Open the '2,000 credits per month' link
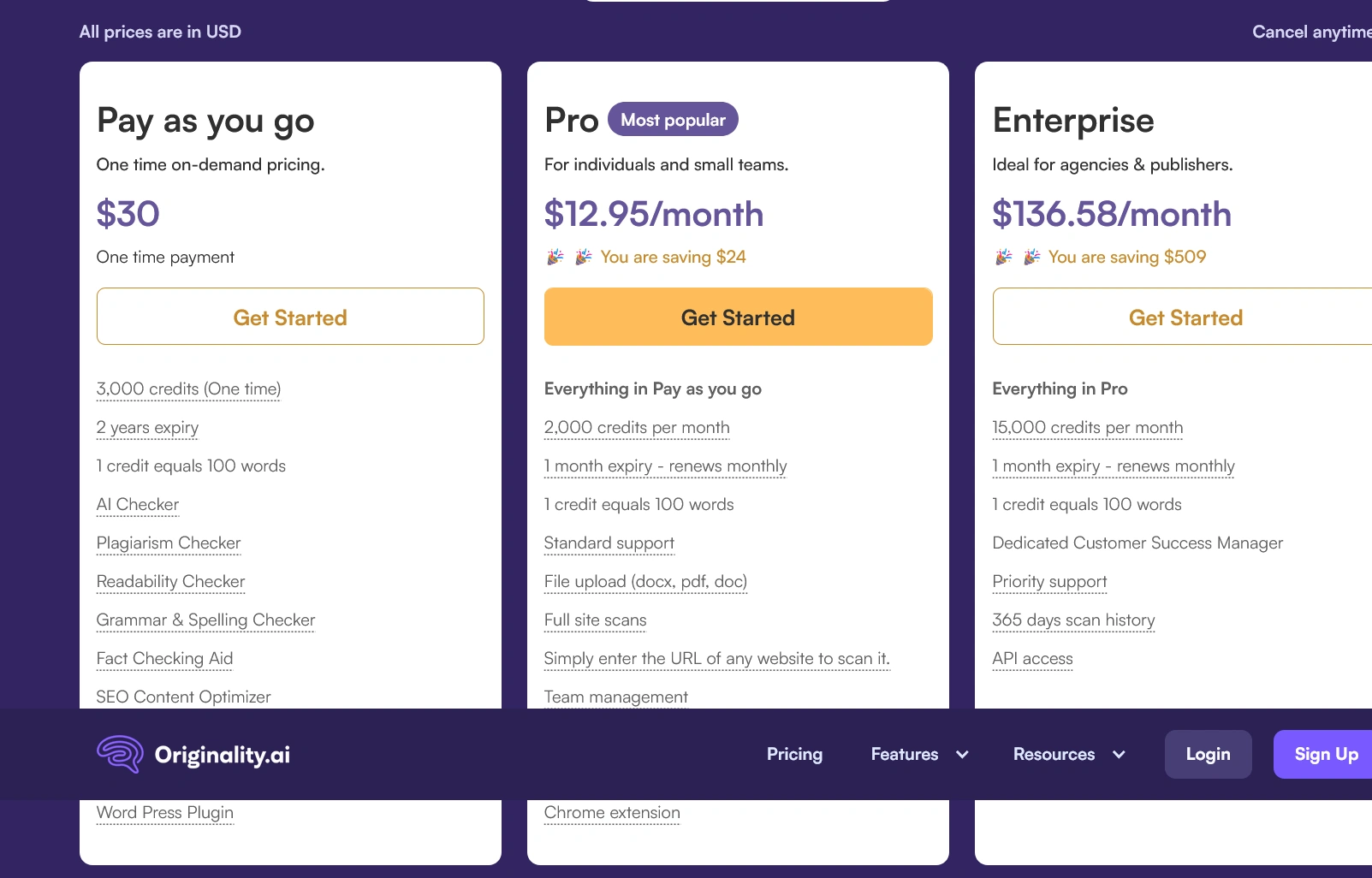This screenshot has width=1372, height=878. 636,427
